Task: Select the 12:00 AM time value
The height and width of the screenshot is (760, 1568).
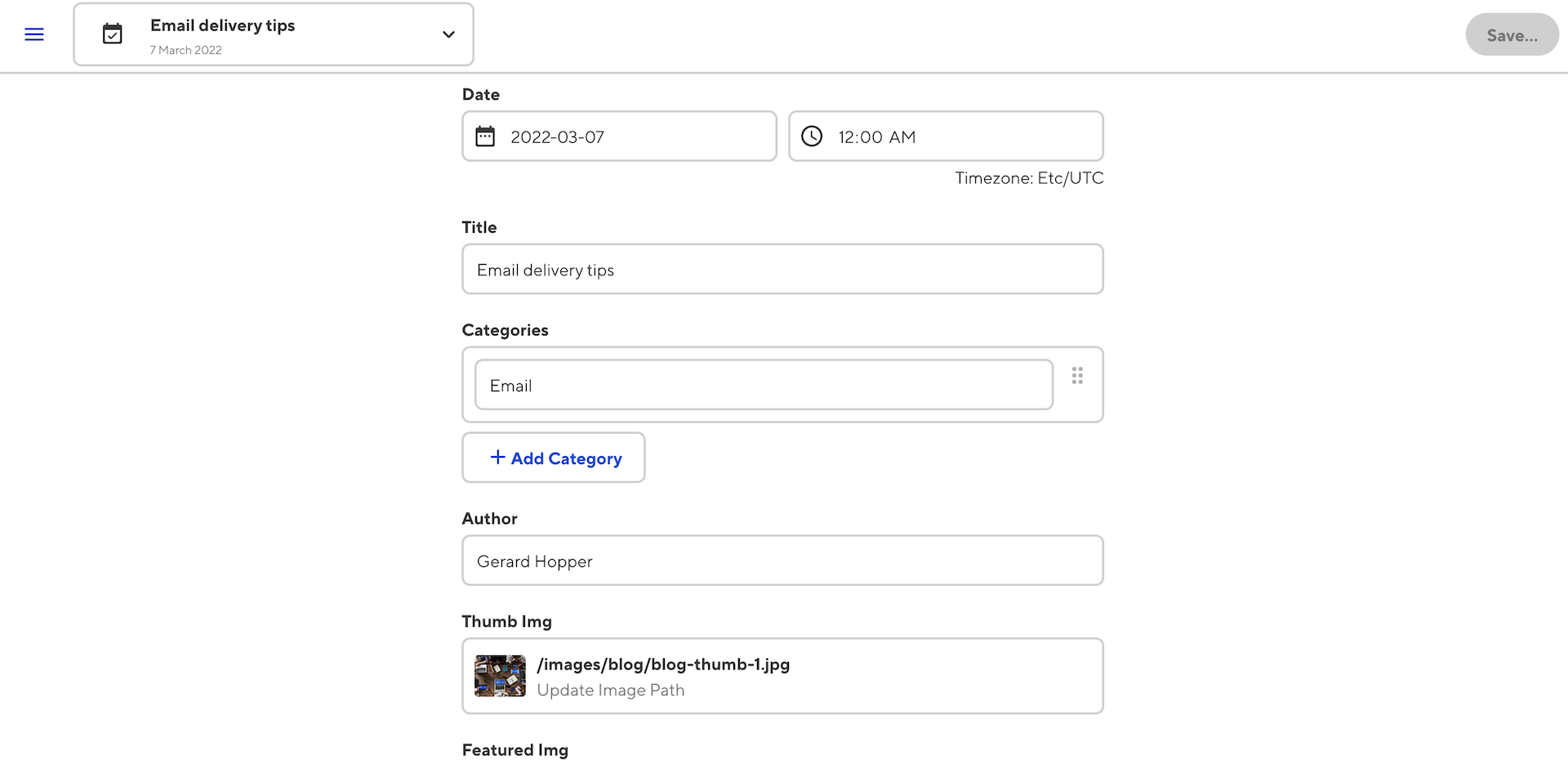Action: (x=876, y=137)
